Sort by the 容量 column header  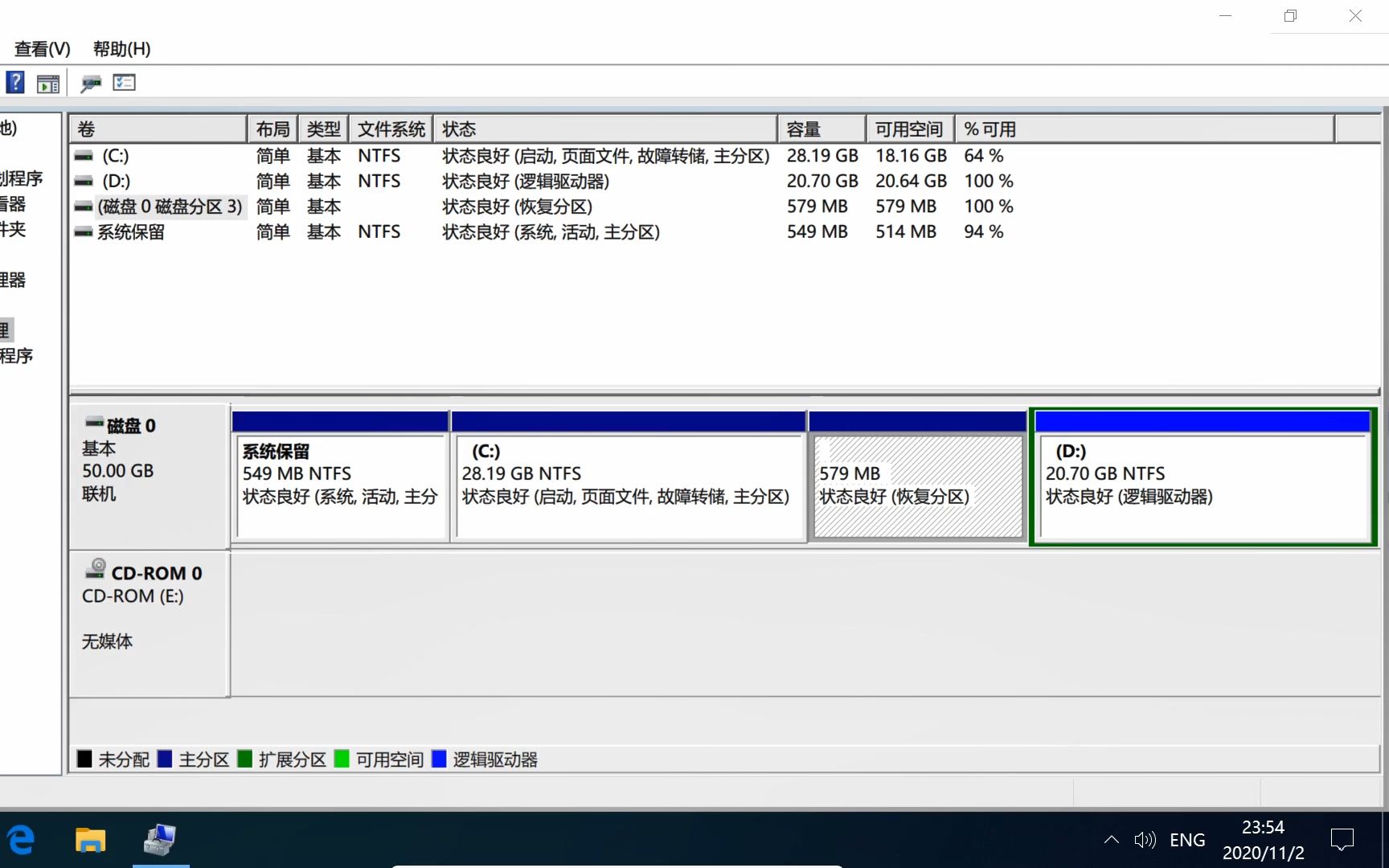[x=822, y=129]
